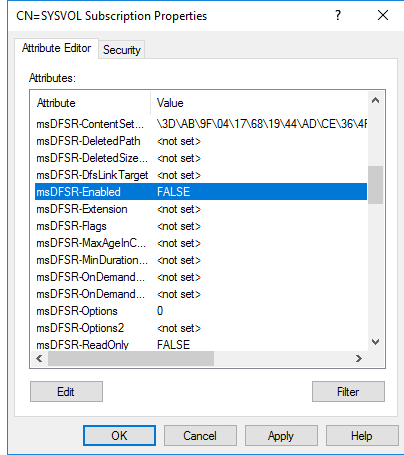This screenshot has height=455, width=404.
Task: Click the Apply button
Action: [x=281, y=436]
